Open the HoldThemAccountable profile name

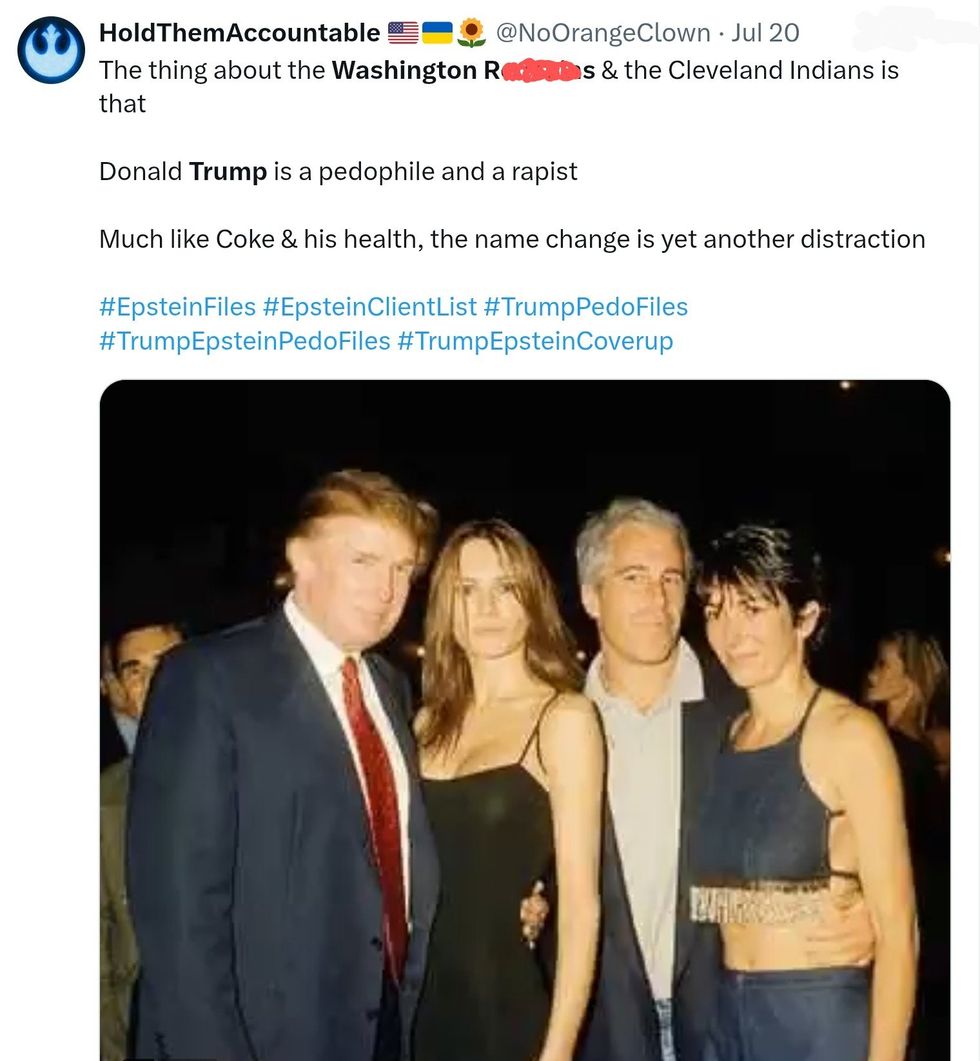pyautogui.click(x=239, y=33)
